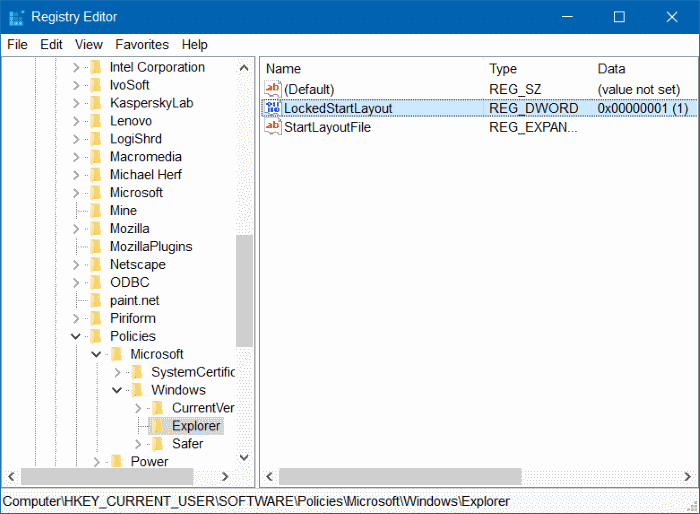Click the Mozilla folder icon
This screenshot has height=514, width=700.
pos(96,229)
